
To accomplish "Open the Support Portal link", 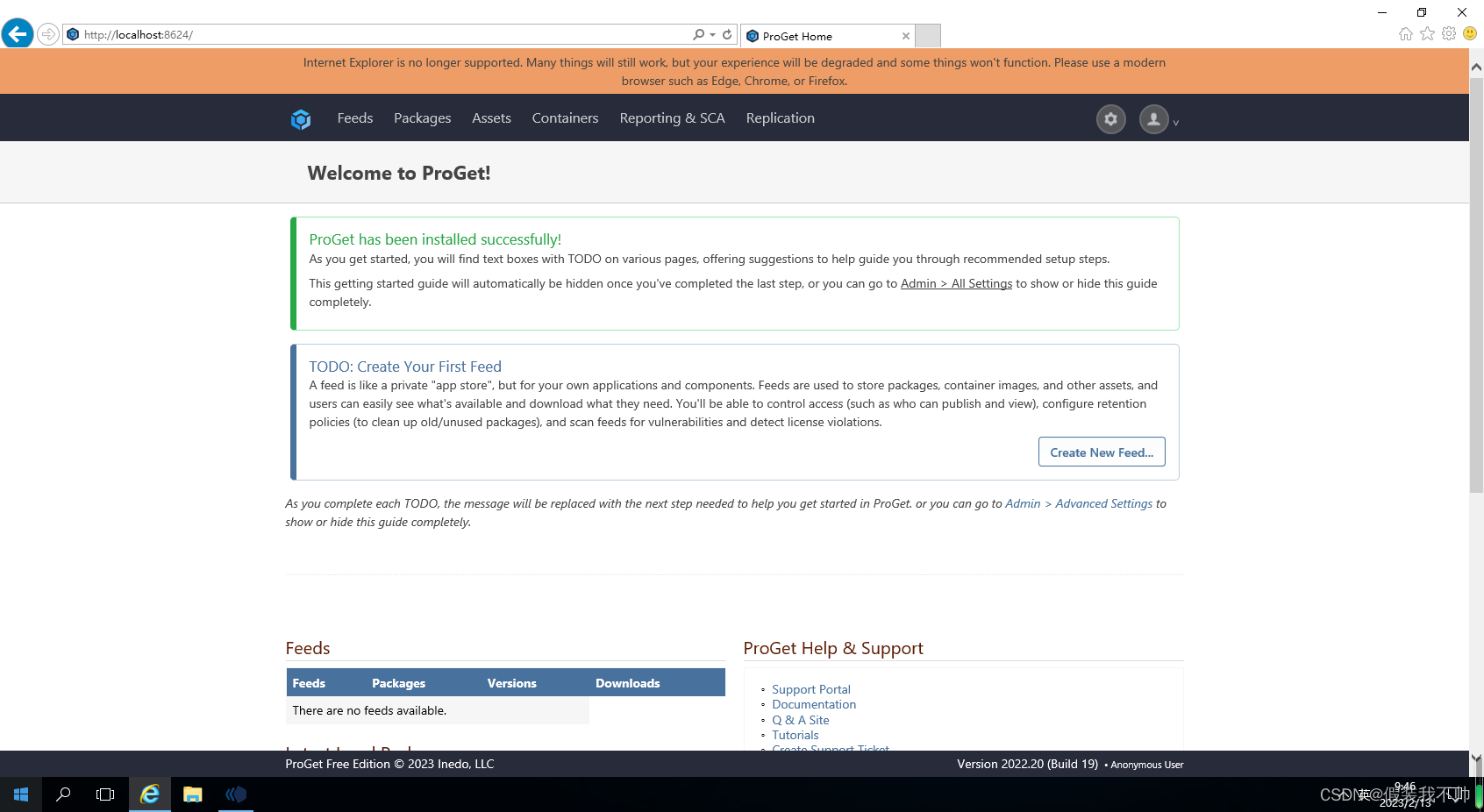I will 811,689.
